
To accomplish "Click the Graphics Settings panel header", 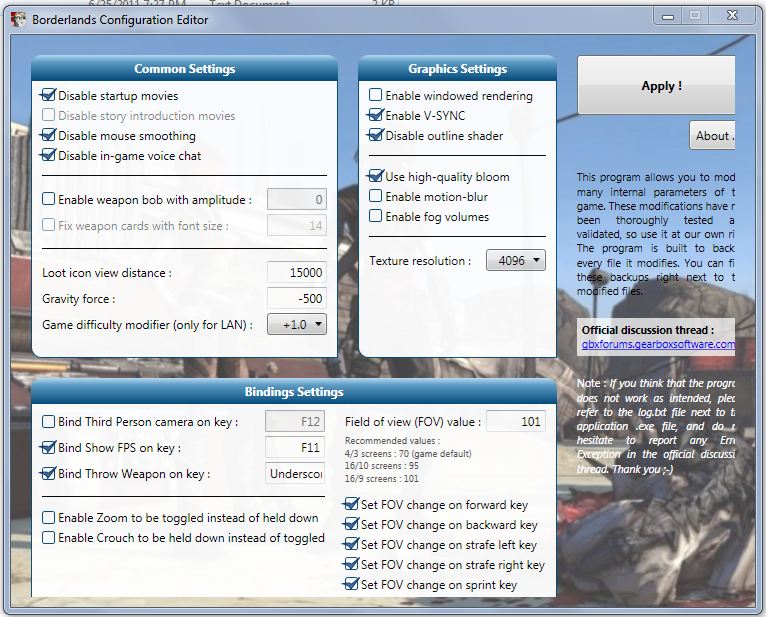I will click(x=457, y=68).
